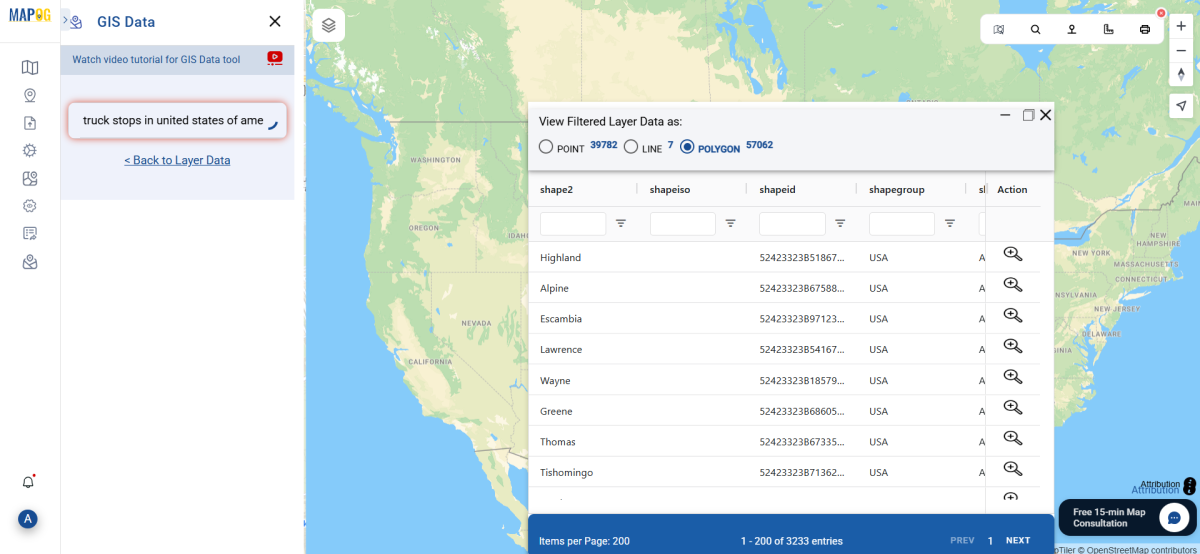Select the measure ruler tool
Image resolution: width=1200 pixels, height=554 pixels.
pyautogui.click(x=1108, y=29)
